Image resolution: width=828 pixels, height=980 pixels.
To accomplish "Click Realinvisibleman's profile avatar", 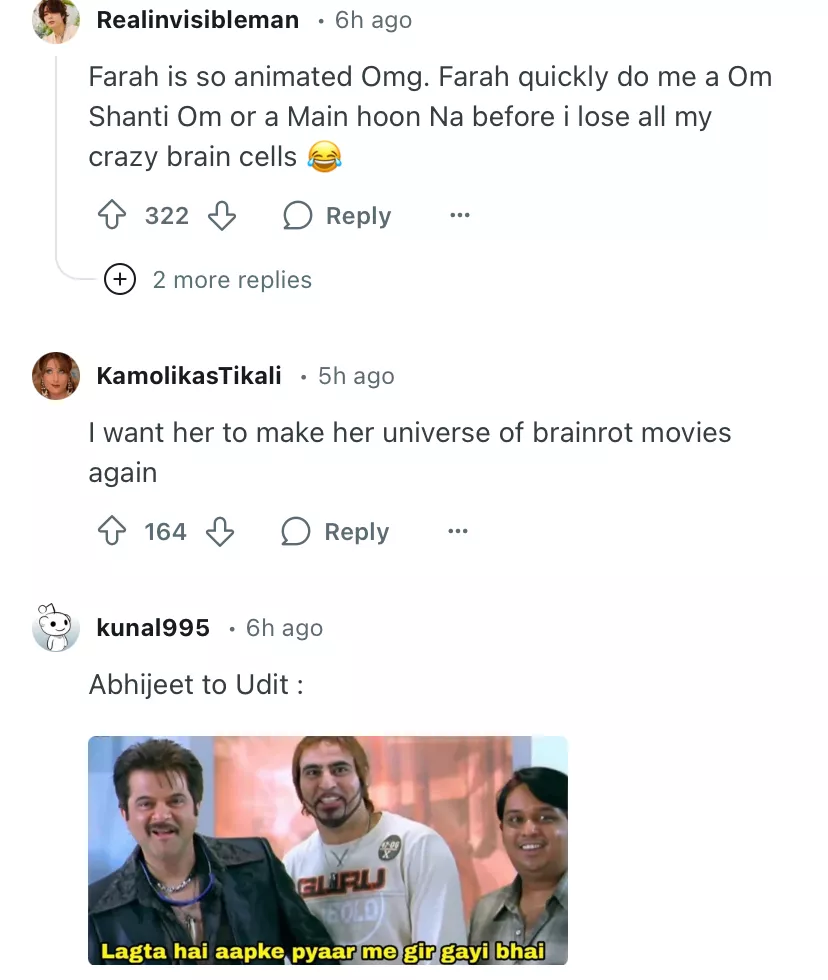I will pyautogui.click(x=56, y=20).
